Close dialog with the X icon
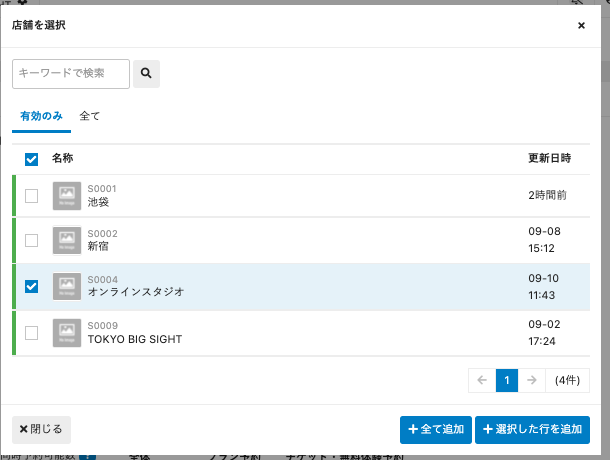This screenshot has width=610, height=460. [x=581, y=25]
